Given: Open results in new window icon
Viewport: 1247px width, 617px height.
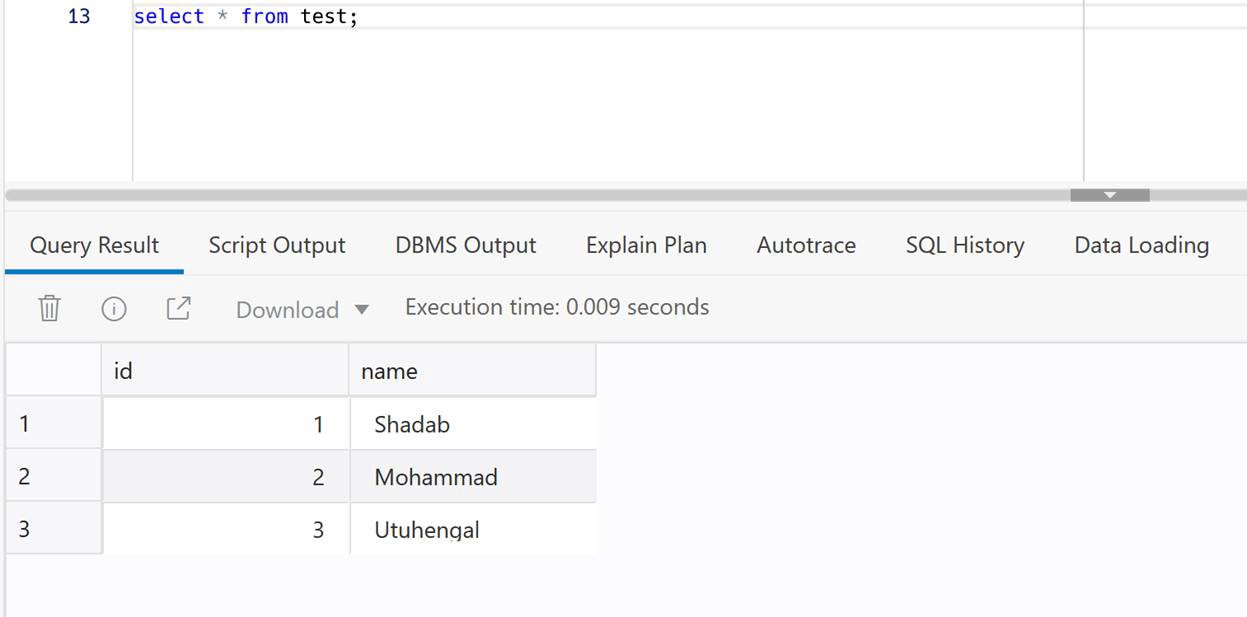Looking at the screenshot, I should point(178,309).
